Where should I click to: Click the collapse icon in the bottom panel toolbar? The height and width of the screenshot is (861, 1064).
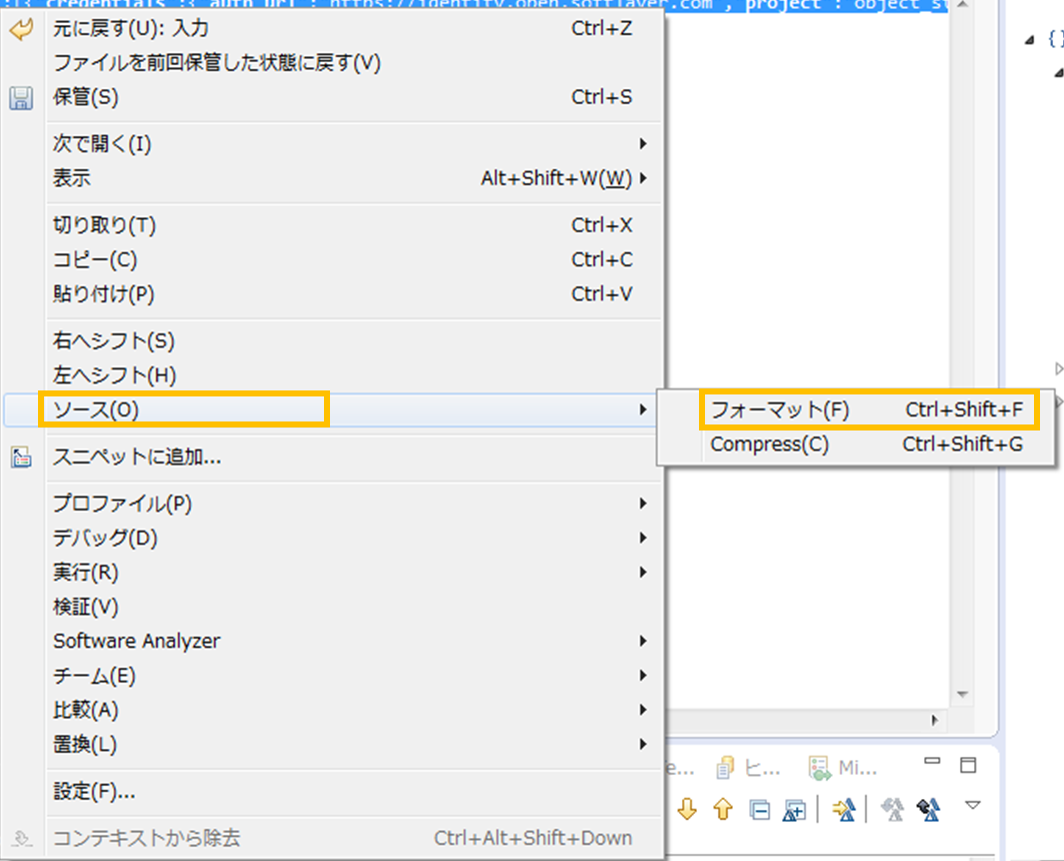click(x=759, y=810)
